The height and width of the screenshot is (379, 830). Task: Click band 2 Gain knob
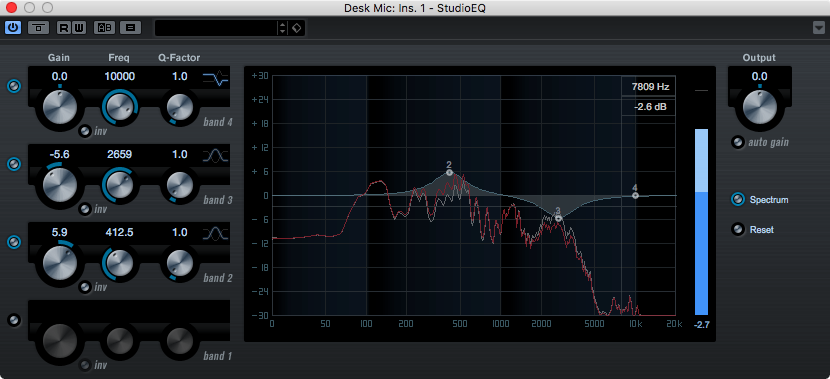(59, 263)
